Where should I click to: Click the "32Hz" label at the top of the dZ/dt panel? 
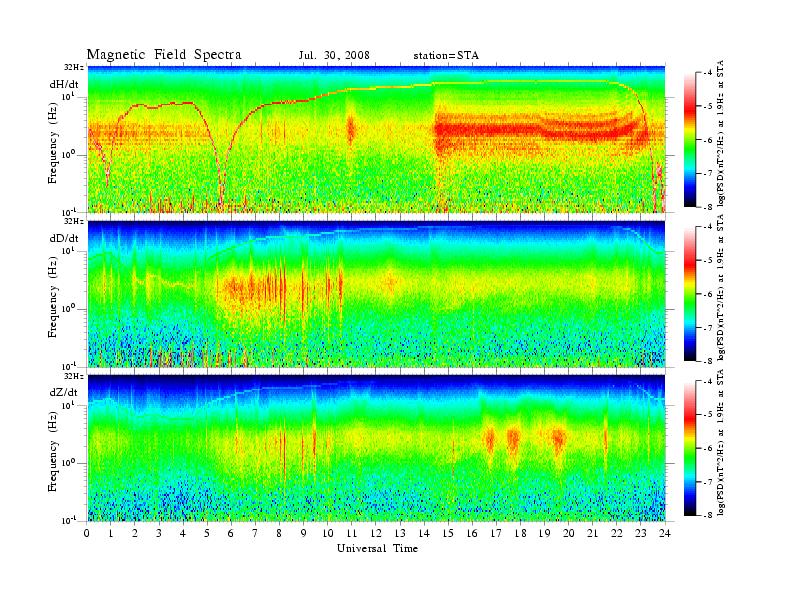click(74, 376)
